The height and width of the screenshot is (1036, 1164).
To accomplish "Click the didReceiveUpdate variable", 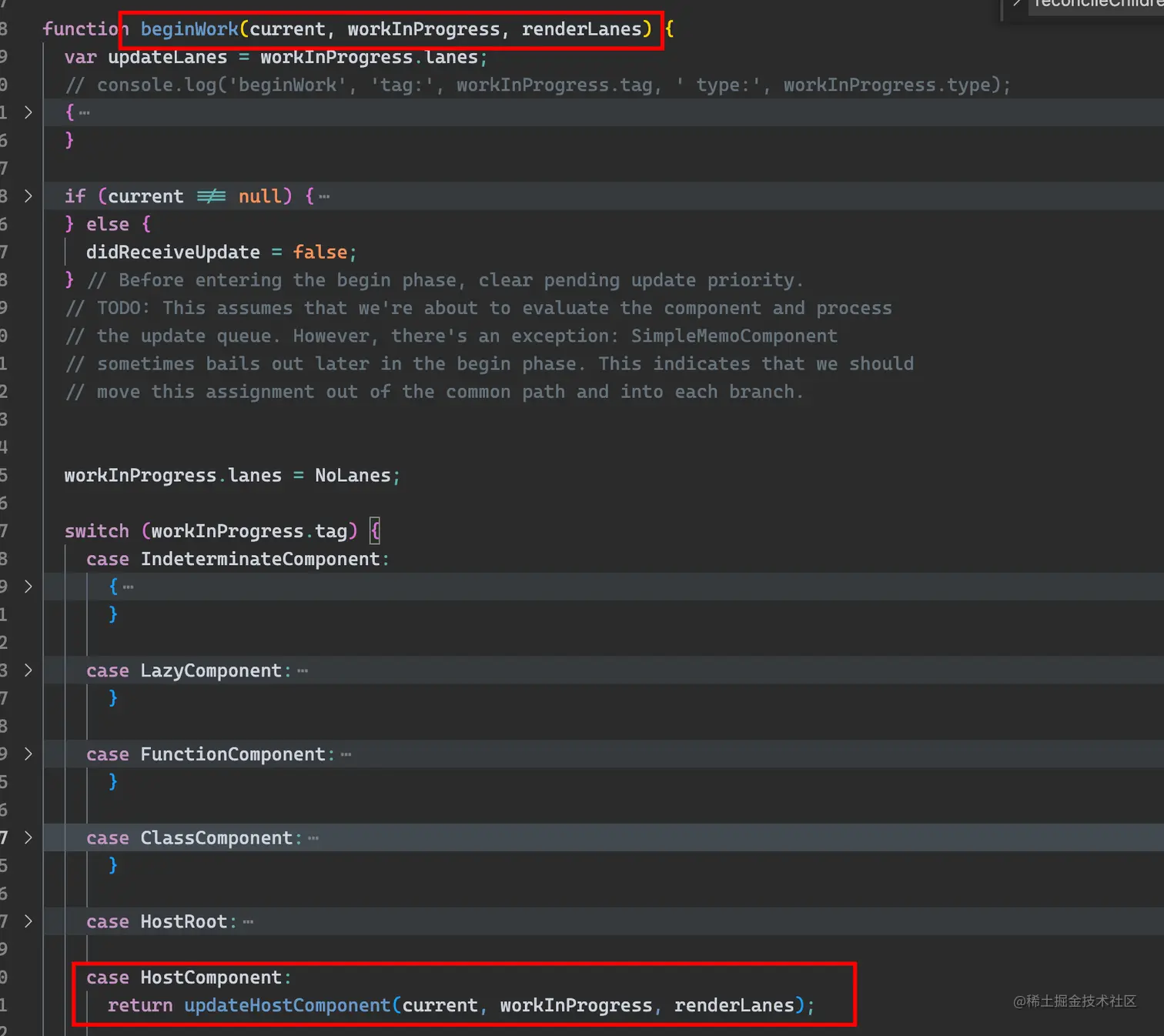I will [x=173, y=252].
